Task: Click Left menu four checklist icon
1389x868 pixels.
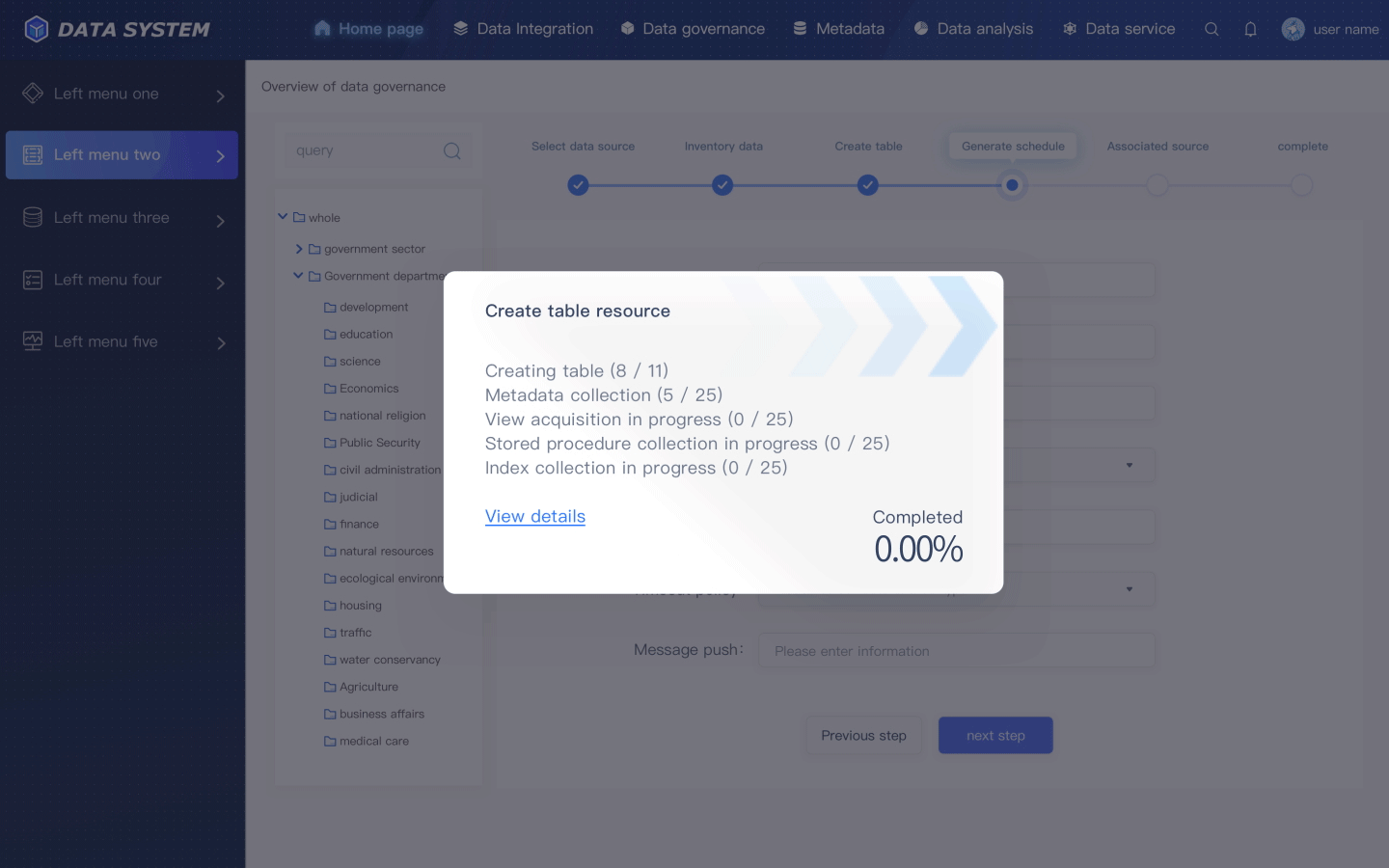Action: [x=33, y=280]
